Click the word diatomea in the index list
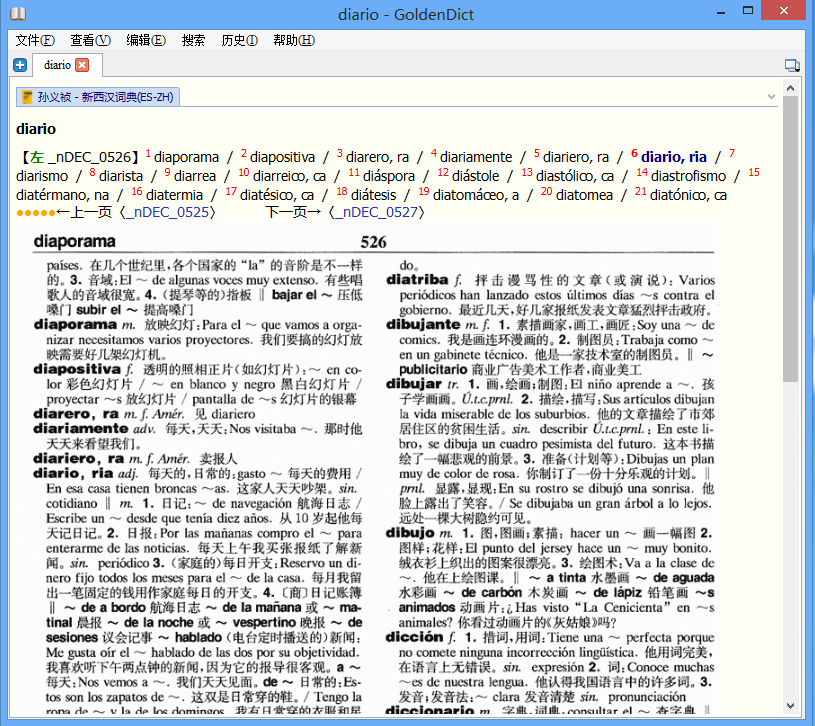 584,195
